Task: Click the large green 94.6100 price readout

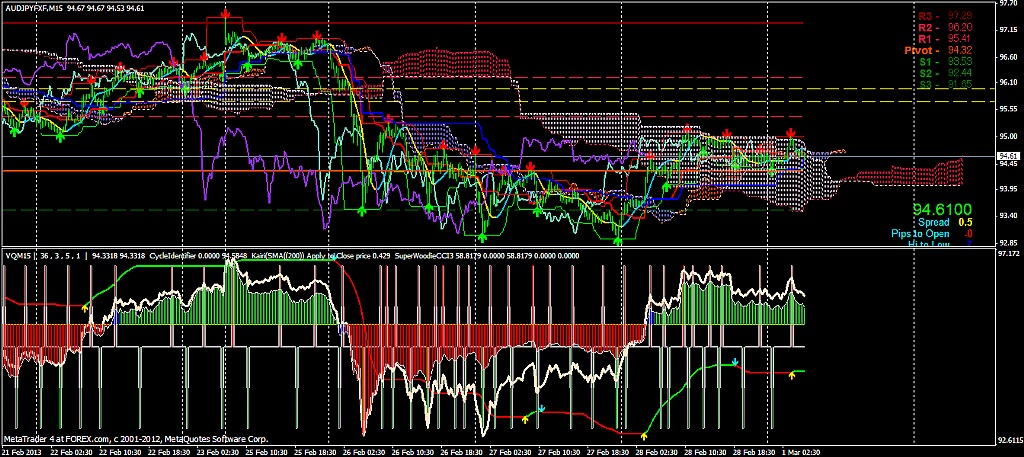Action: pyautogui.click(x=942, y=210)
